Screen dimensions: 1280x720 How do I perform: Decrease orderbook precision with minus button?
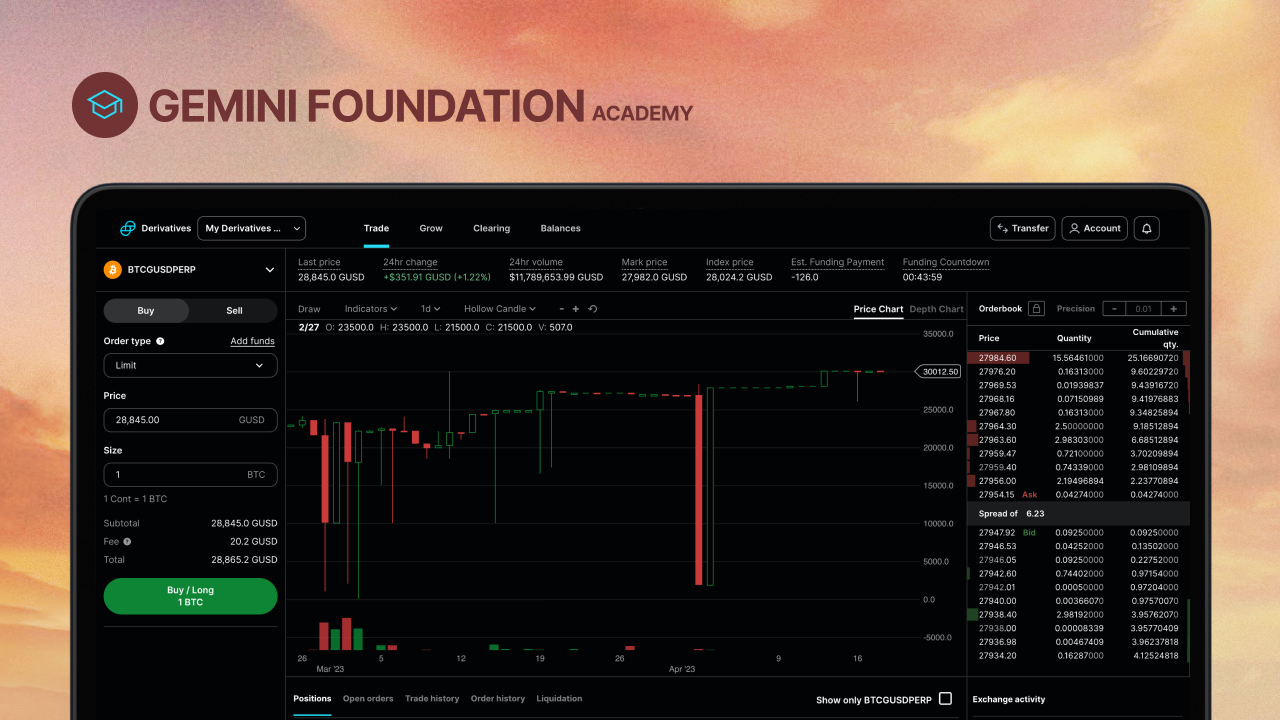[1114, 309]
